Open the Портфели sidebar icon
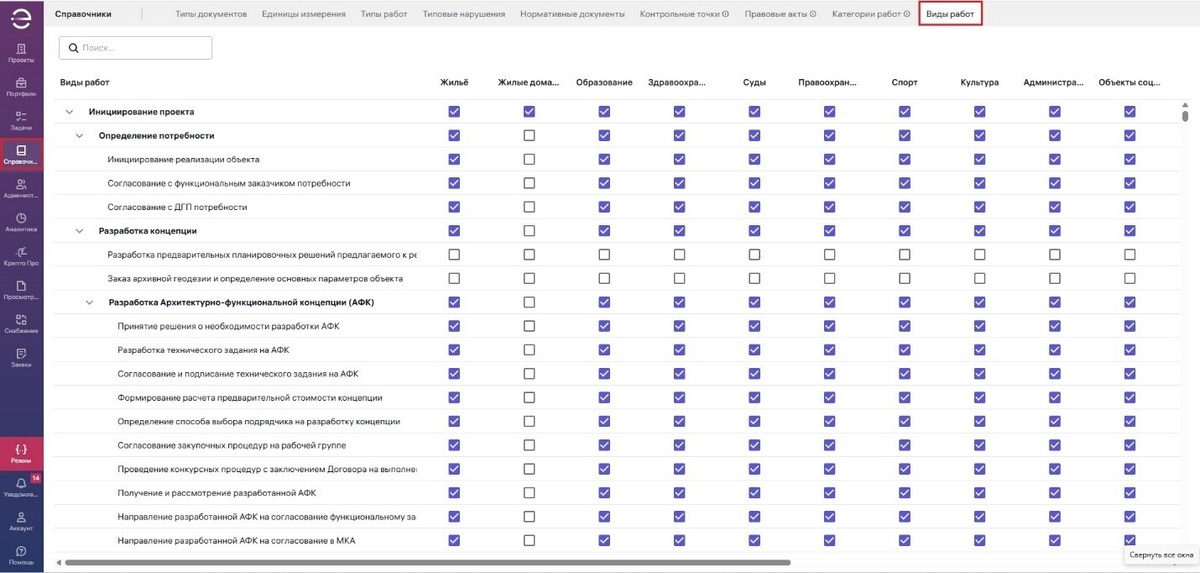 click(21, 86)
